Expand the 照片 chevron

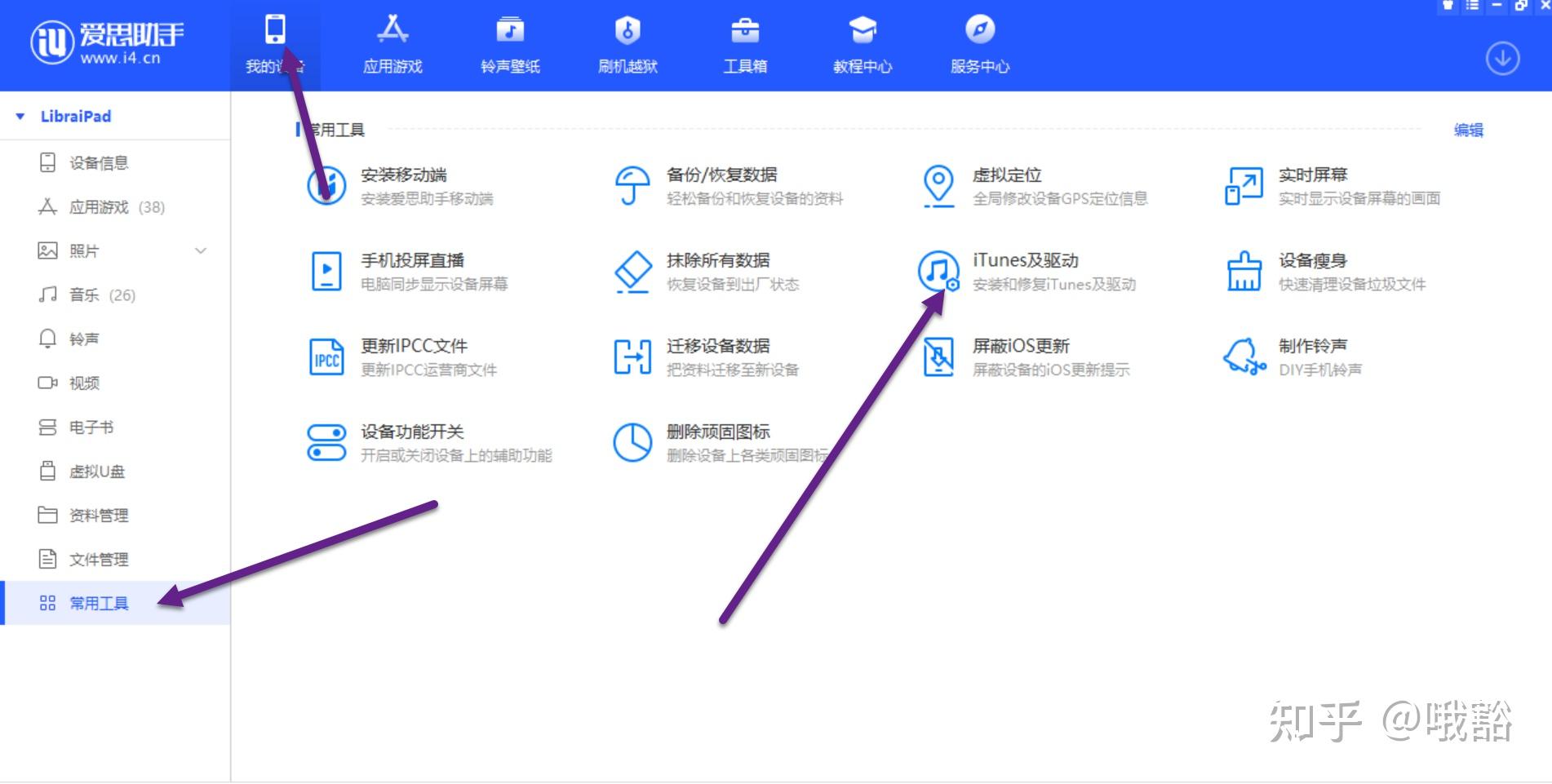201,250
